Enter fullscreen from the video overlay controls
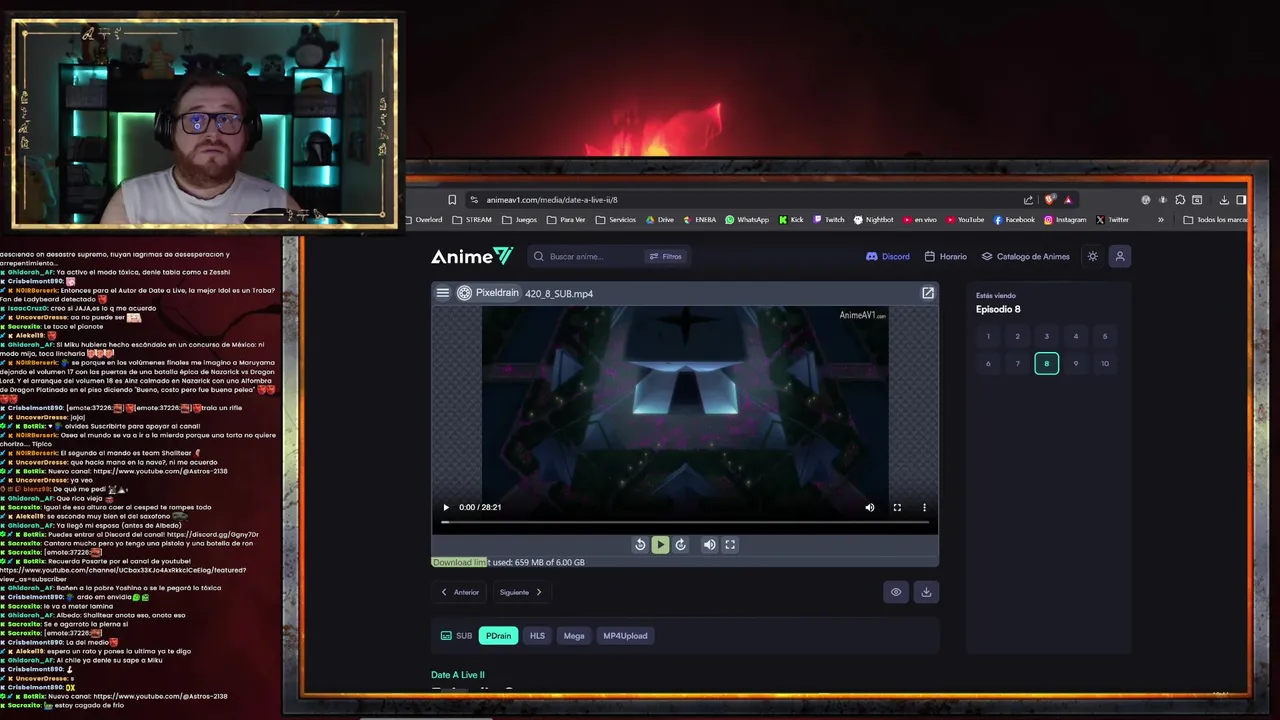The image size is (1280, 720). (897, 507)
